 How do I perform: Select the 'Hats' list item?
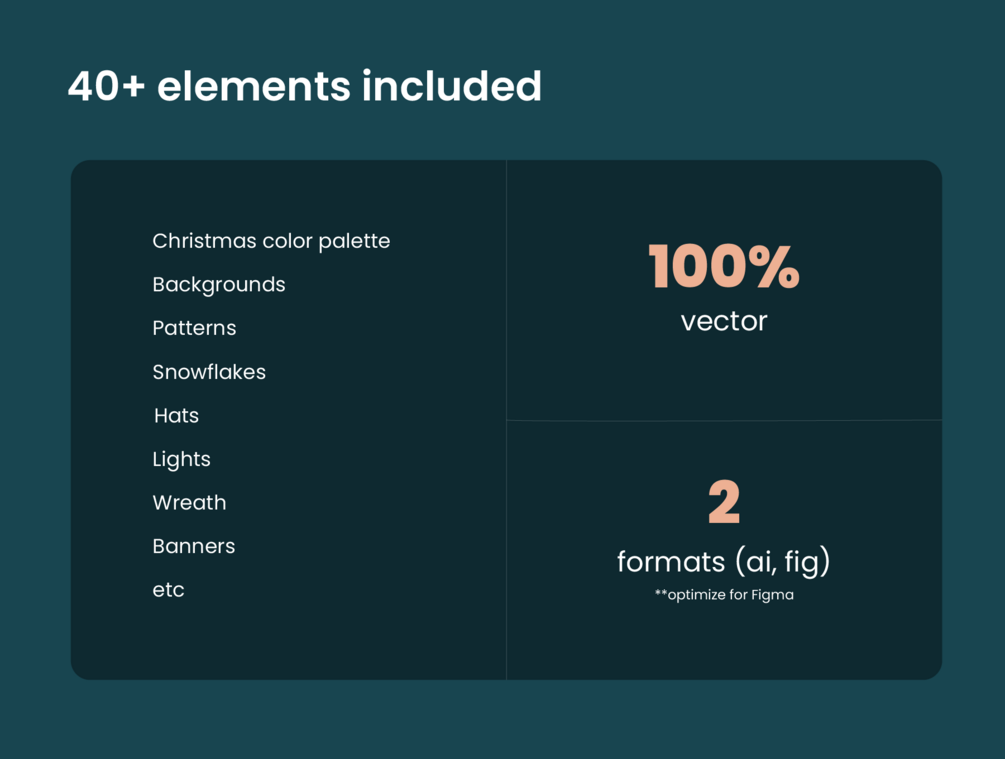[176, 415]
